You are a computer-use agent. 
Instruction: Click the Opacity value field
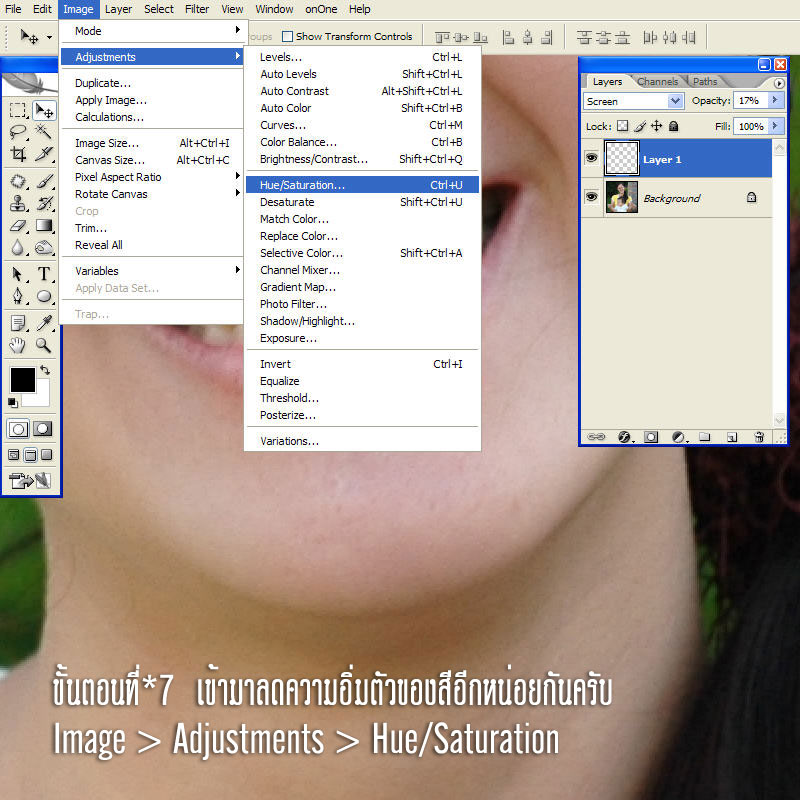tap(750, 101)
